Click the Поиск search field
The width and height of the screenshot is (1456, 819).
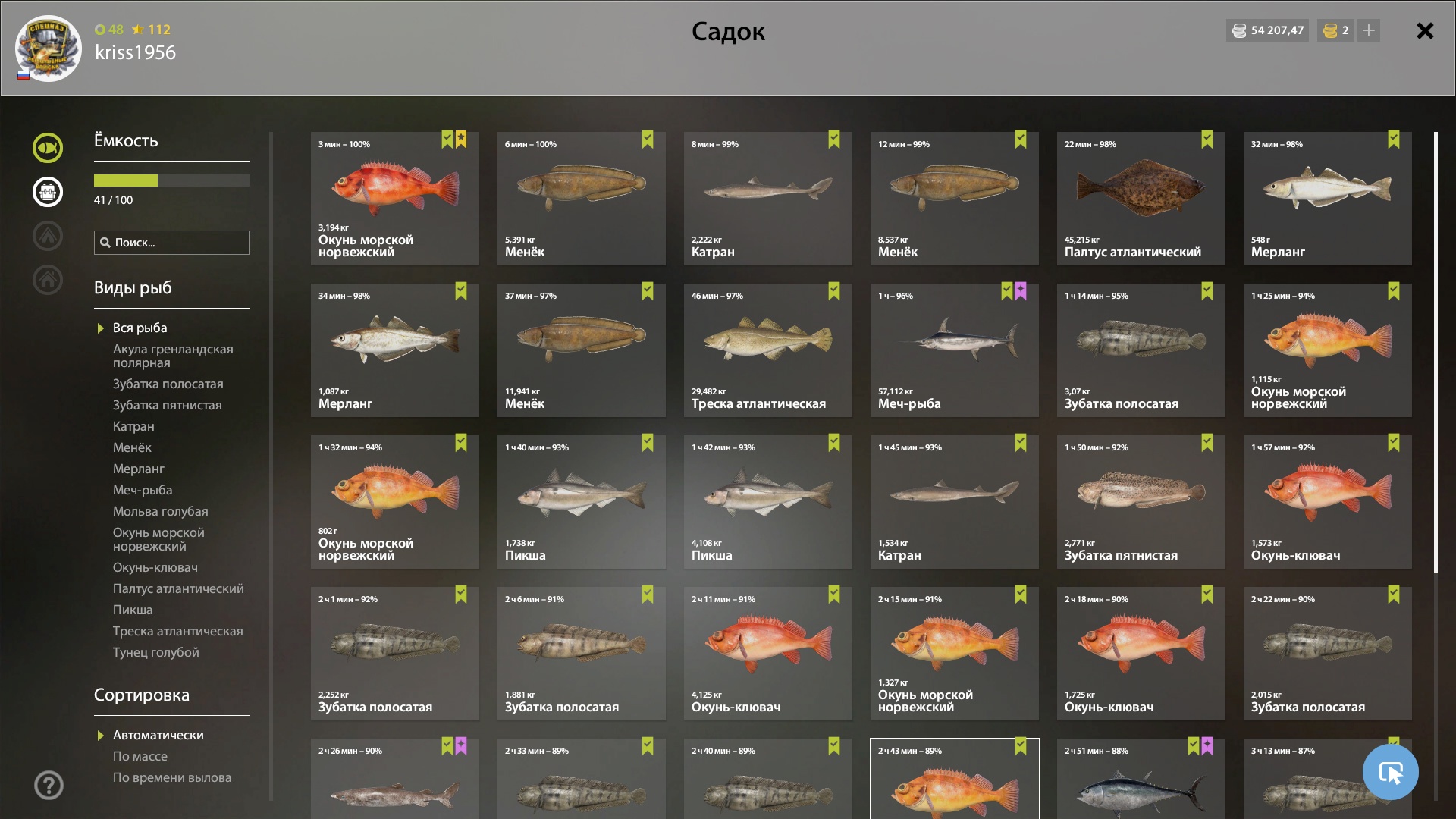(172, 243)
